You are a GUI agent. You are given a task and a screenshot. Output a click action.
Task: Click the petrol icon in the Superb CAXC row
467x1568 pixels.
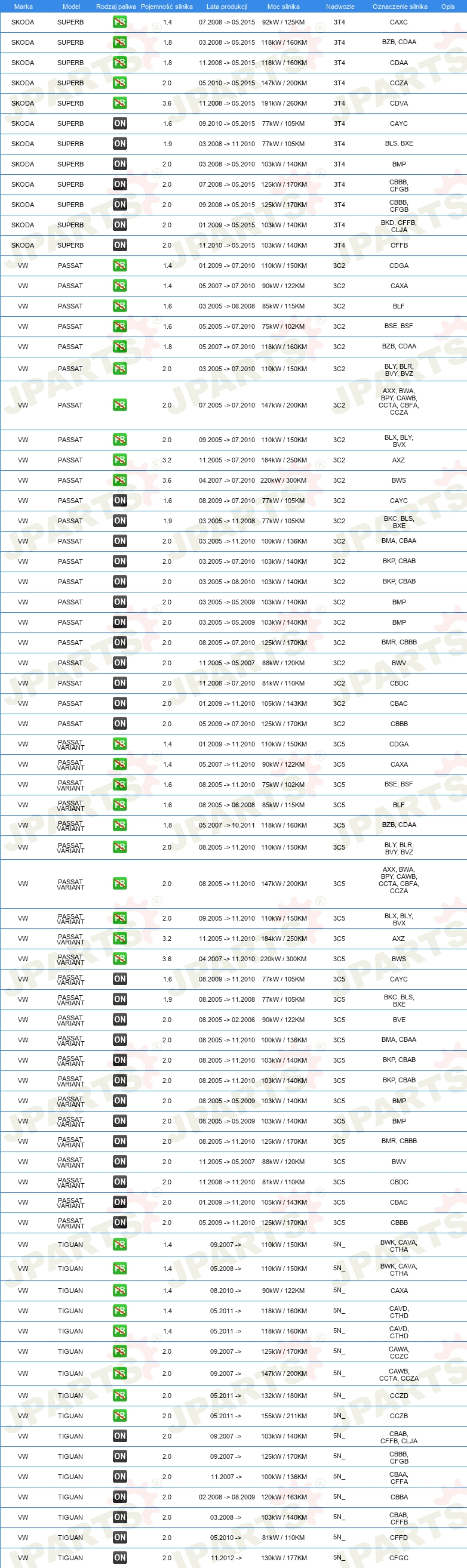[120, 22]
